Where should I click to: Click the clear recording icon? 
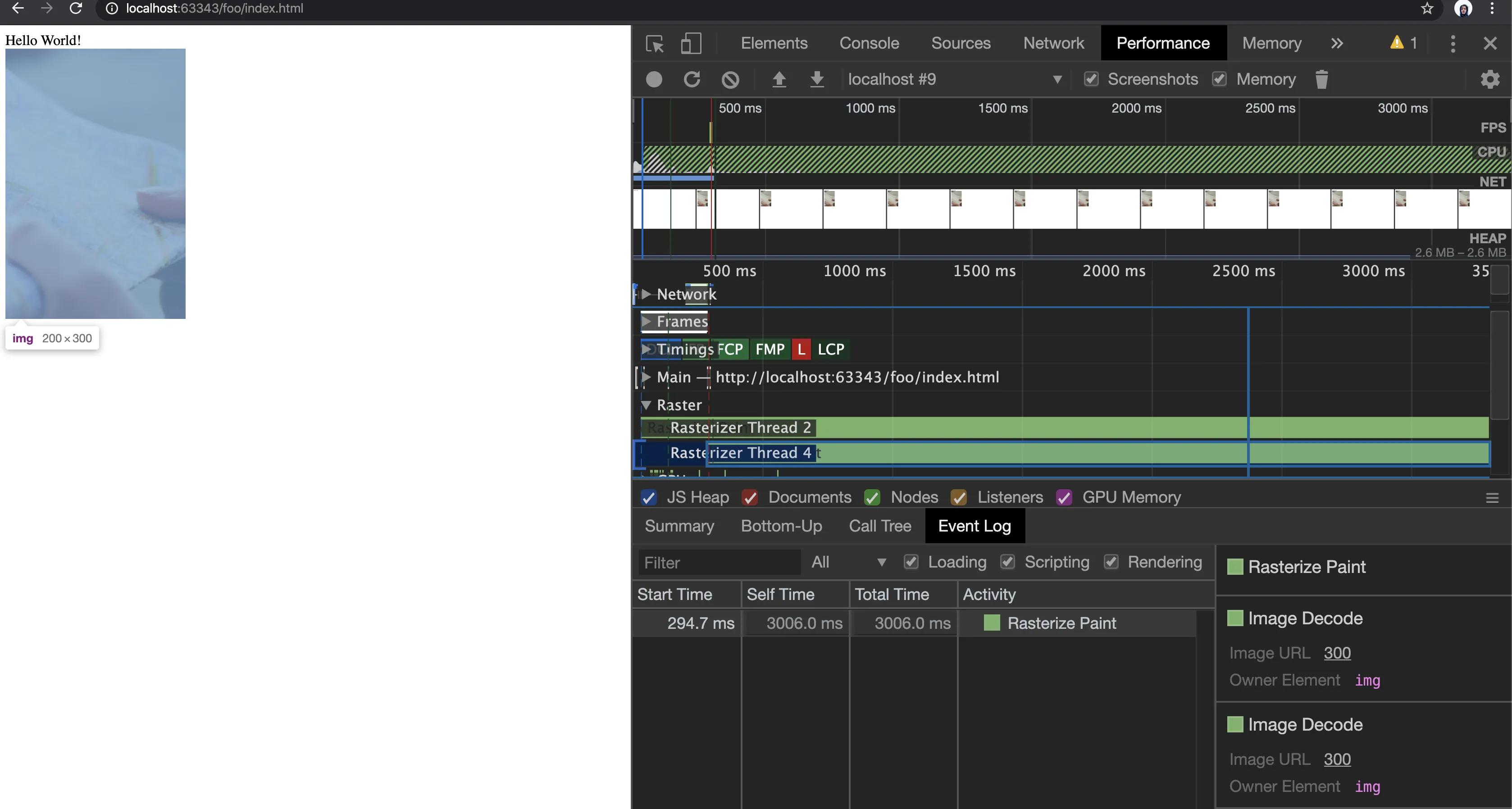point(730,79)
